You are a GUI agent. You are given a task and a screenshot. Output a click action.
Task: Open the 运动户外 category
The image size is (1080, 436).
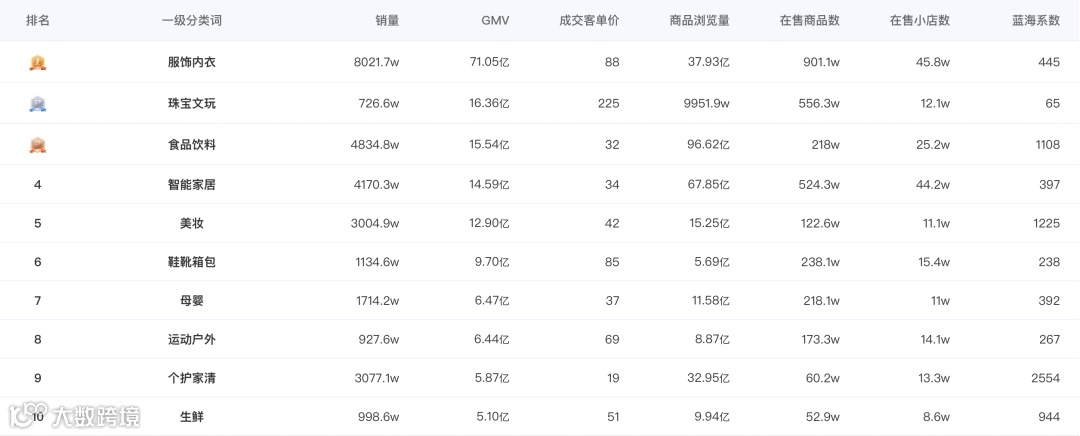pyautogui.click(x=191, y=339)
